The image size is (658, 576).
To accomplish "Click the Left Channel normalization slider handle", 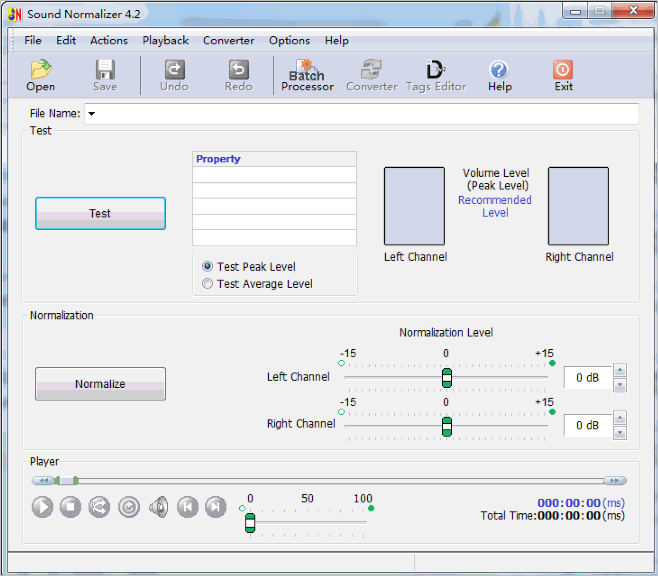I will (x=447, y=378).
